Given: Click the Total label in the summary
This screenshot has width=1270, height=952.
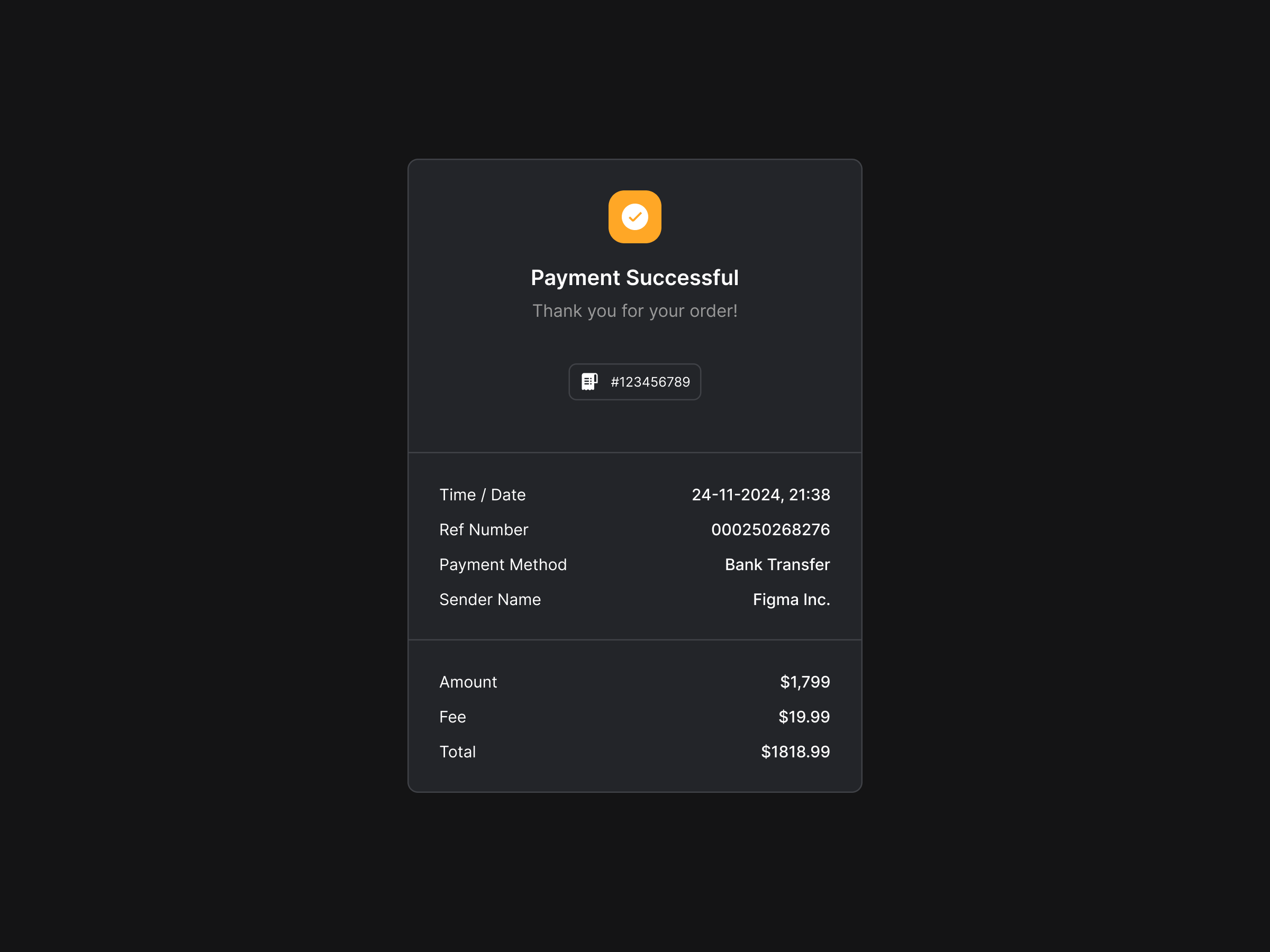Looking at the screenshot, I should coord(458,751).
